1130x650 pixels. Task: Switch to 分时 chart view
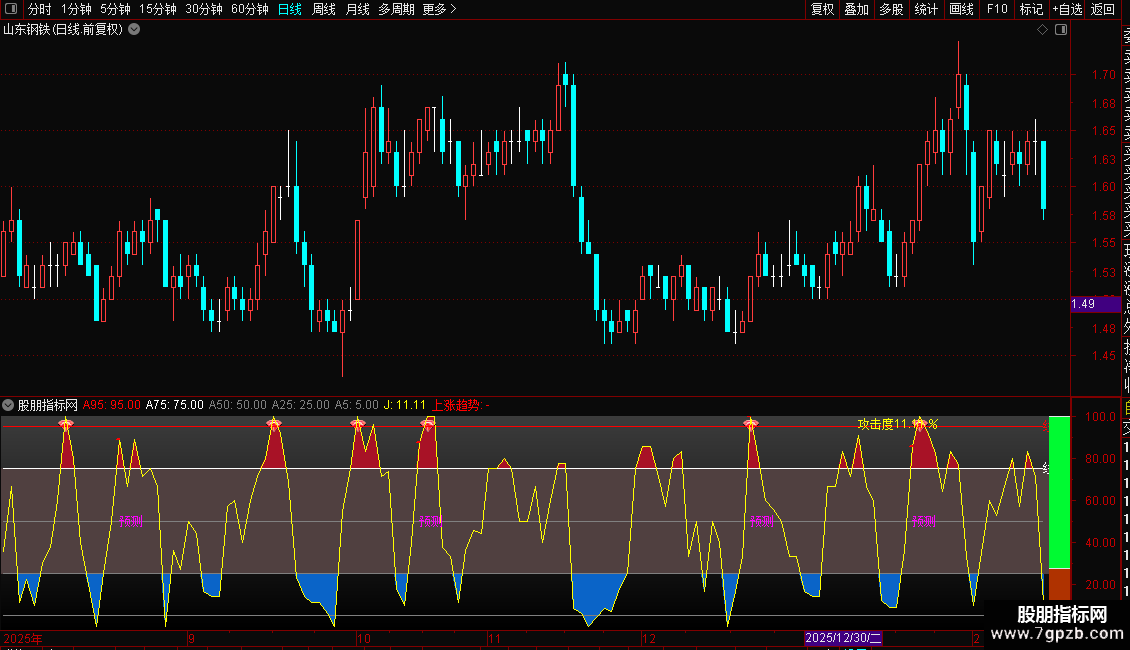coord(39,9)
